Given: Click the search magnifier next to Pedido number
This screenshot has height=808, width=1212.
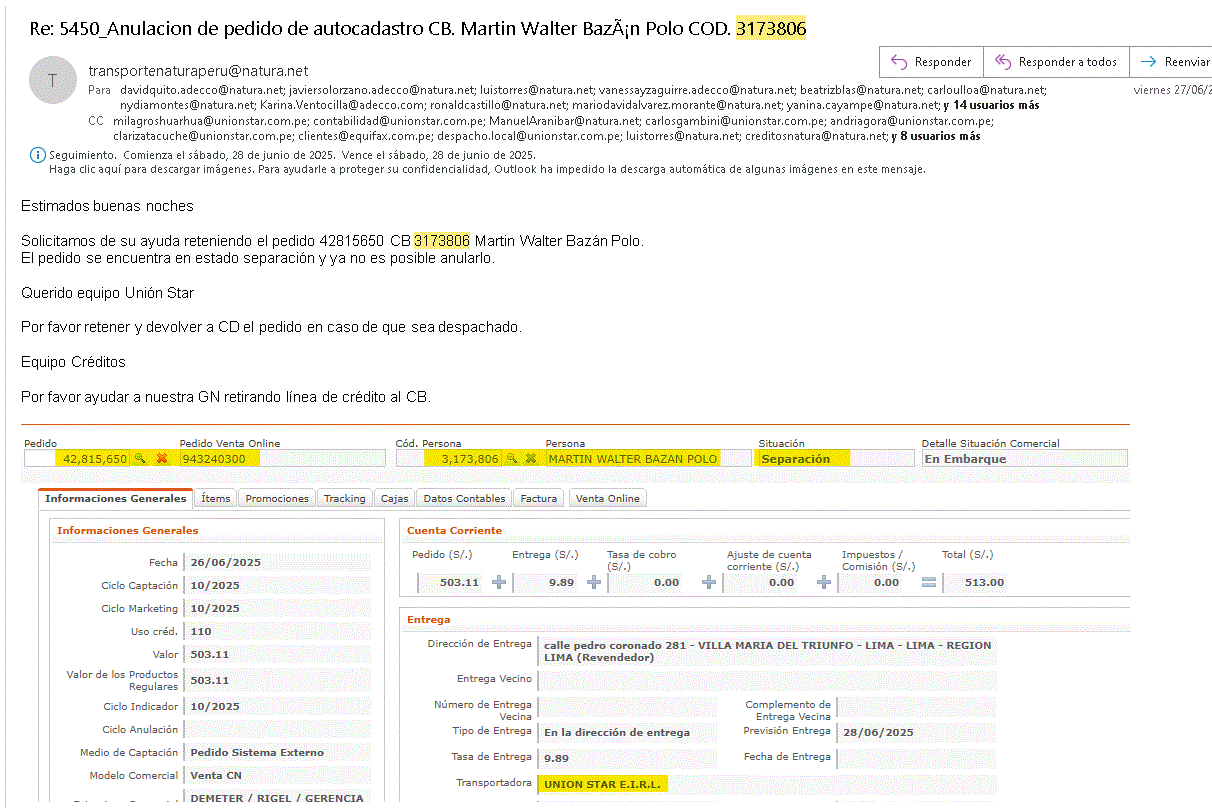Looking at the screenshot, I should click(141, 458).
